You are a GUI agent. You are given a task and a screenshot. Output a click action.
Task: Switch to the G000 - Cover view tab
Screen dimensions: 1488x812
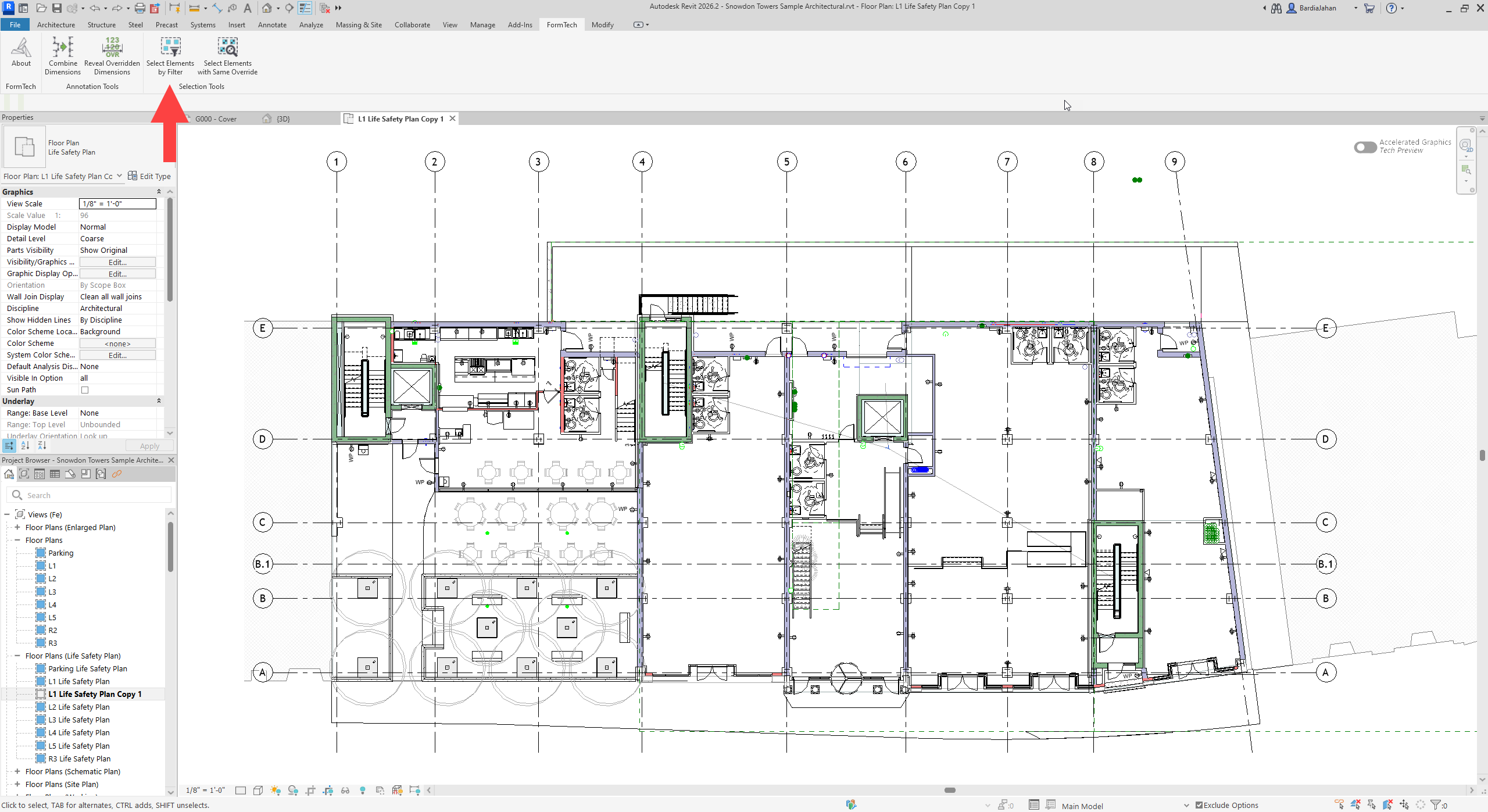click(216, 119)
